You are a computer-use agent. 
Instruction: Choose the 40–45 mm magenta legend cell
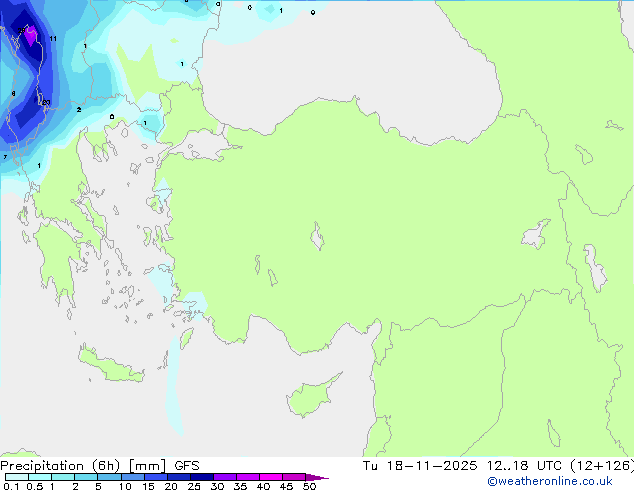pos(271,477)
